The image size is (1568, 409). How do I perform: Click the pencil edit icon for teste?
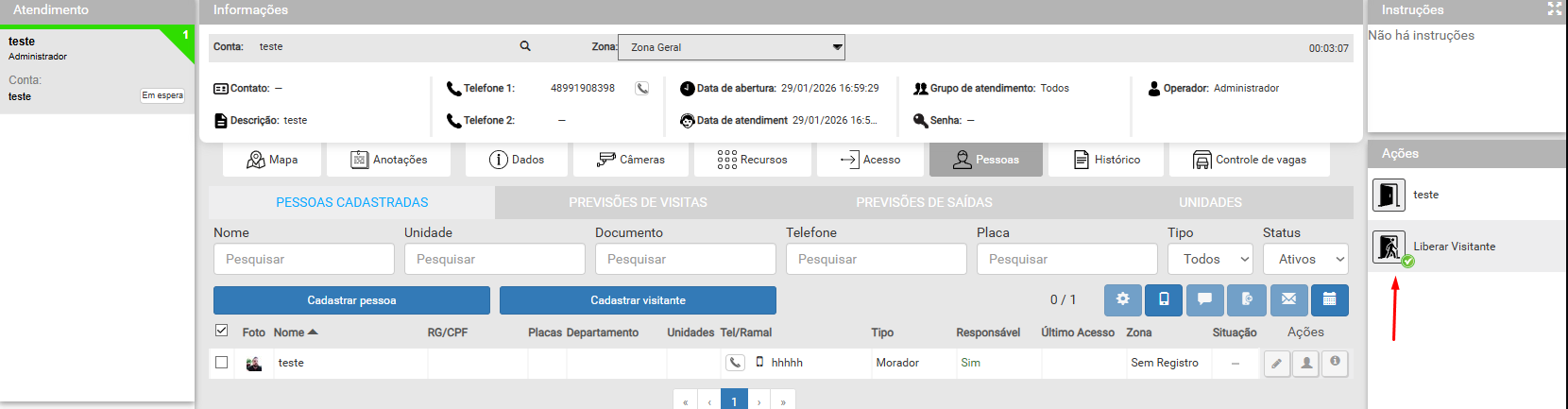[1276, 363]
